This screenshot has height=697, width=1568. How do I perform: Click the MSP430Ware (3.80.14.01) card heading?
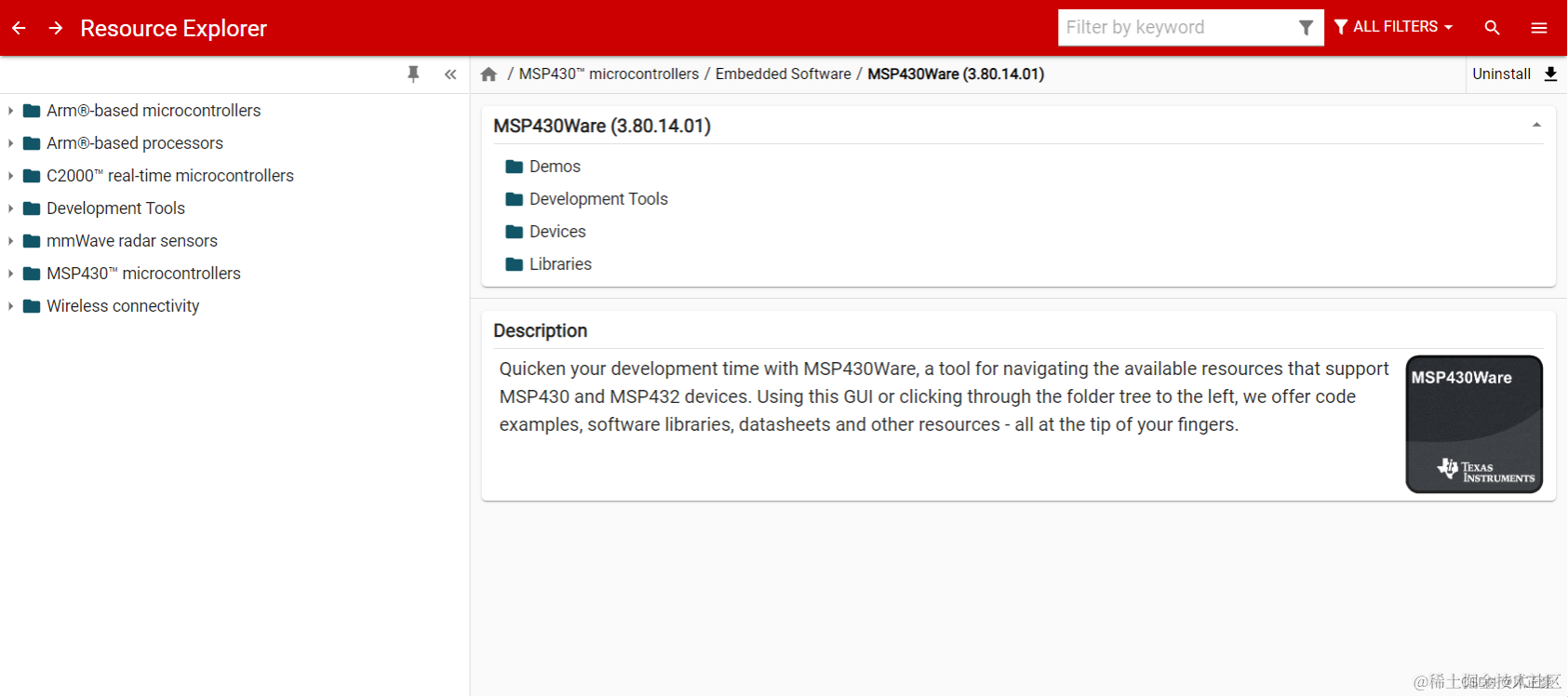pyautogui.click(x=602, y=126)
